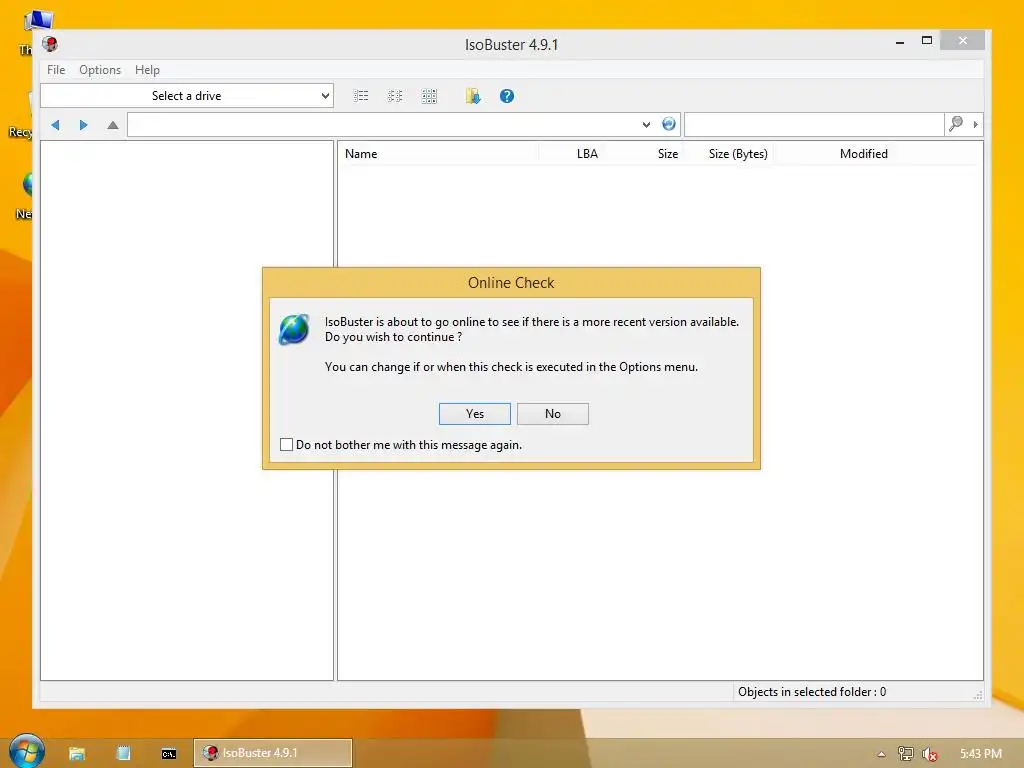Click the search magnifier icon

point(956,124)
